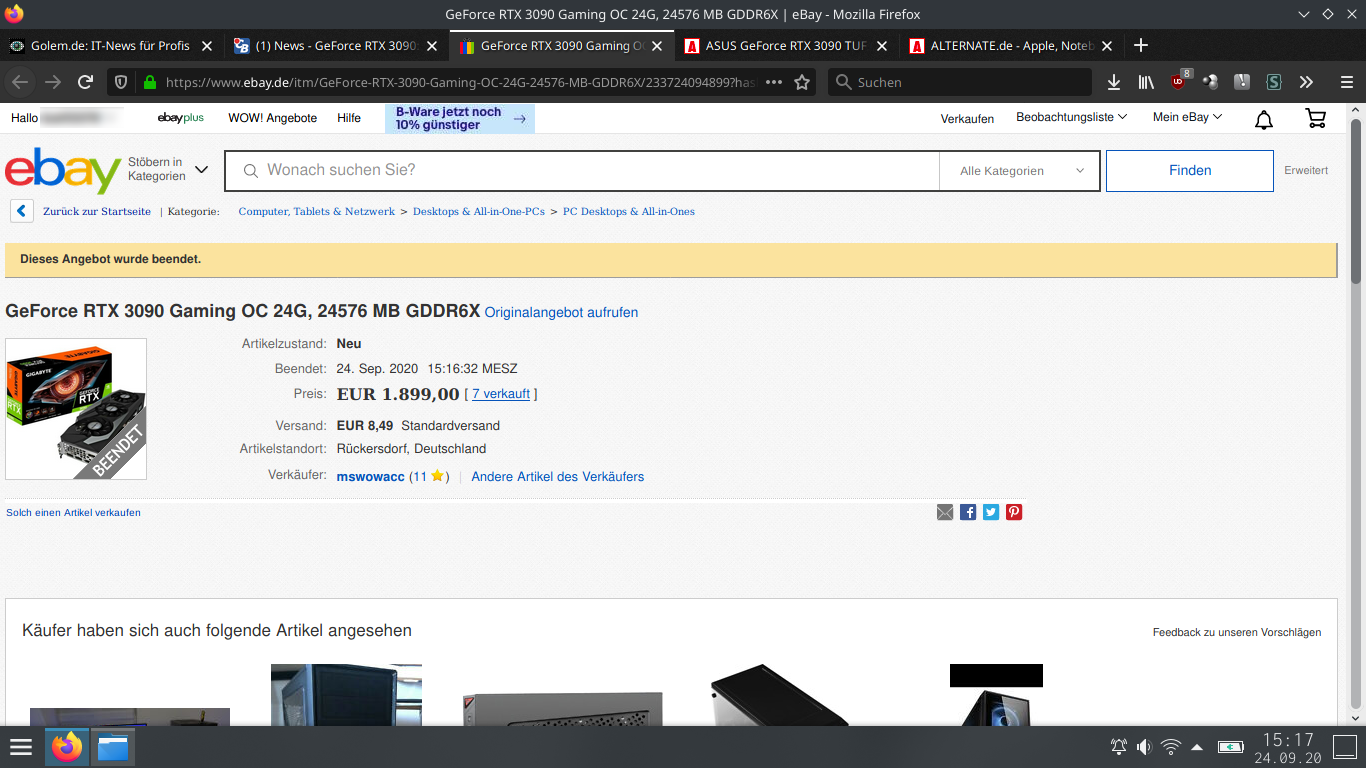Adjust the speaker volume in the system tray

click(1144, 746)
